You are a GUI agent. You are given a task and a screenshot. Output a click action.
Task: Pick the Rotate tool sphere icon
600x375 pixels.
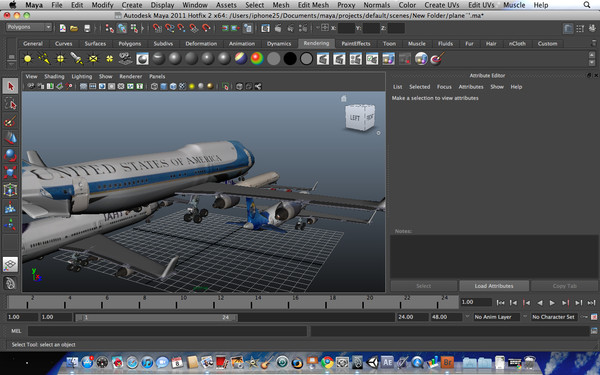10,155
